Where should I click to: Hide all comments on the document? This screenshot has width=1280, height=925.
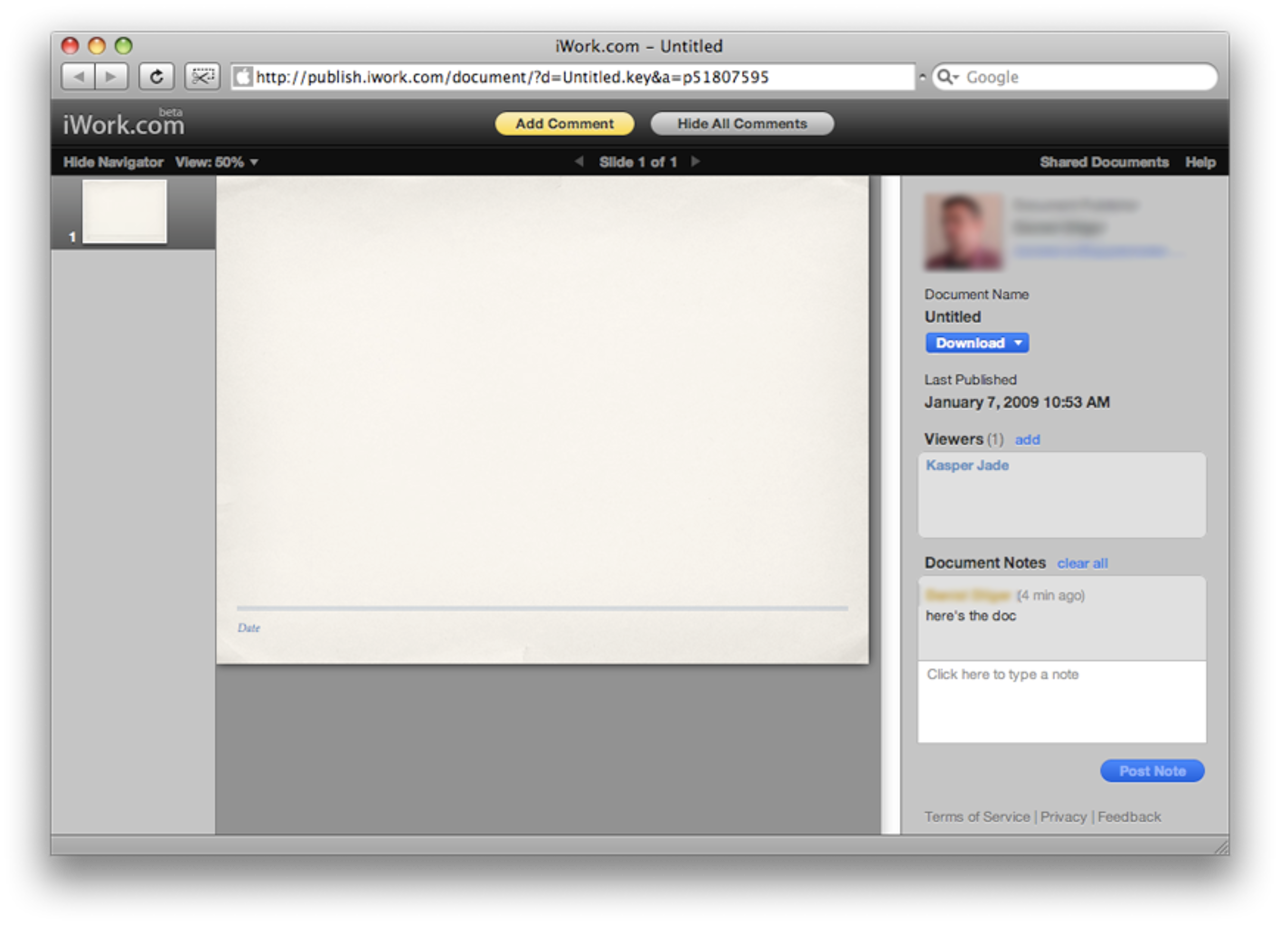[x=741, y=123]
